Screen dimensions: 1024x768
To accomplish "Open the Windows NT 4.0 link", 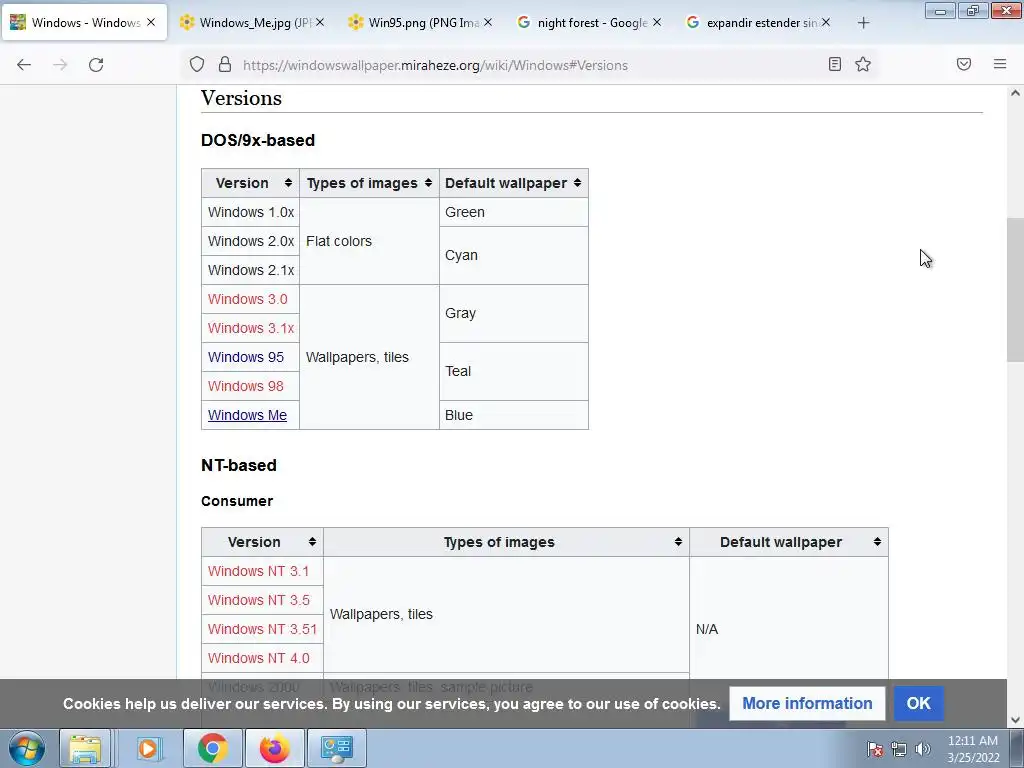I will click(259, 658).
